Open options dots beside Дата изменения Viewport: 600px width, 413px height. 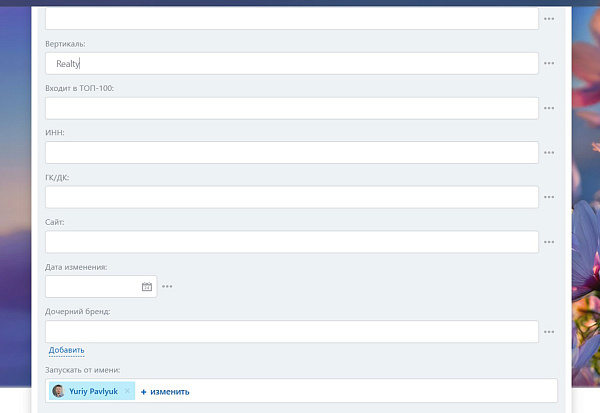click(167, 286)
